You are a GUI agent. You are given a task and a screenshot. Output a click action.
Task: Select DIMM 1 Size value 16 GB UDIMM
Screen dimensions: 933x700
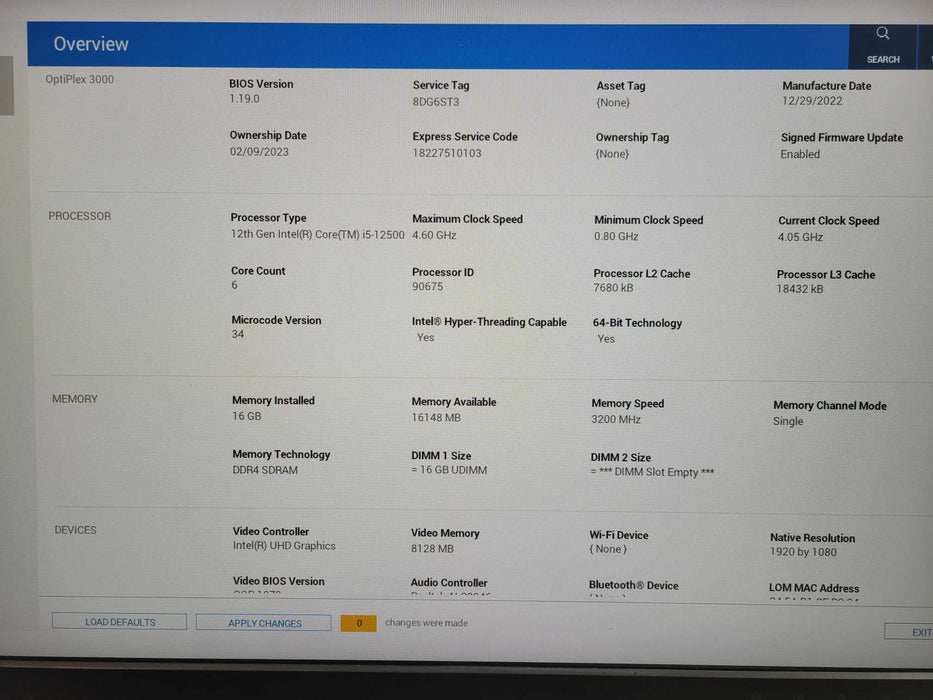point(449,470)
